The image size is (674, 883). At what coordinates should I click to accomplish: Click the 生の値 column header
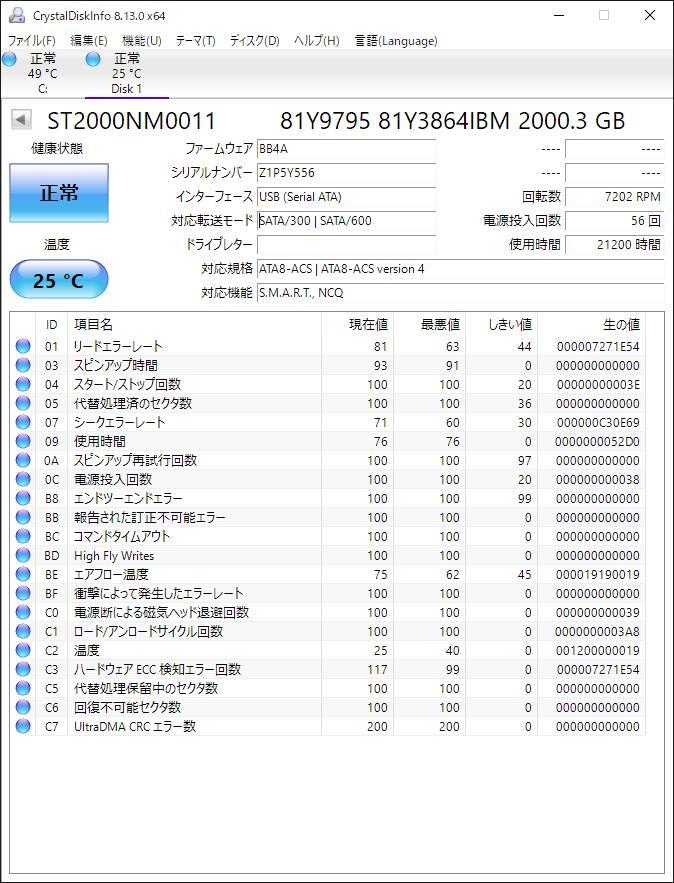tap(591, 324)
